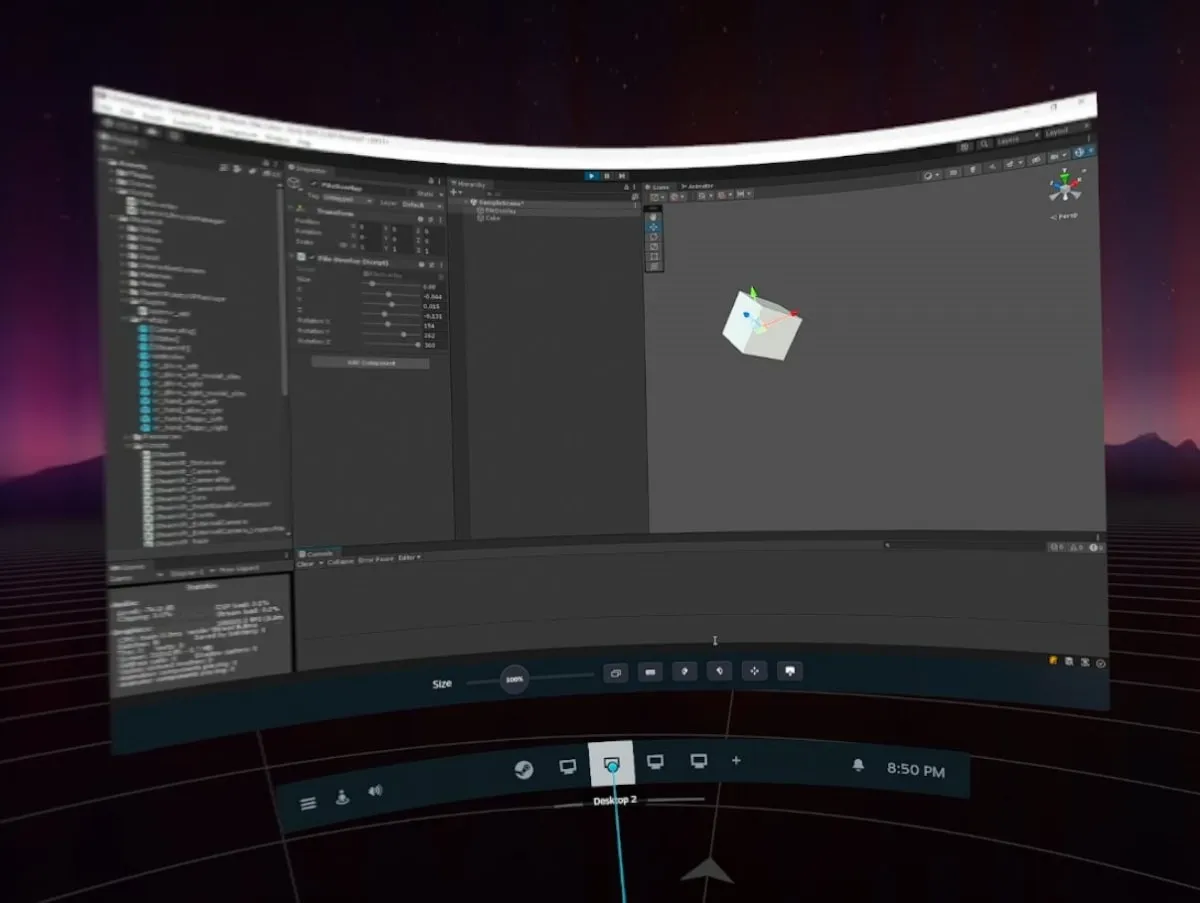The width and height of the screenshot is (1200, 903).
Task: Open the notifications bell icon
Action: (858, 766)
